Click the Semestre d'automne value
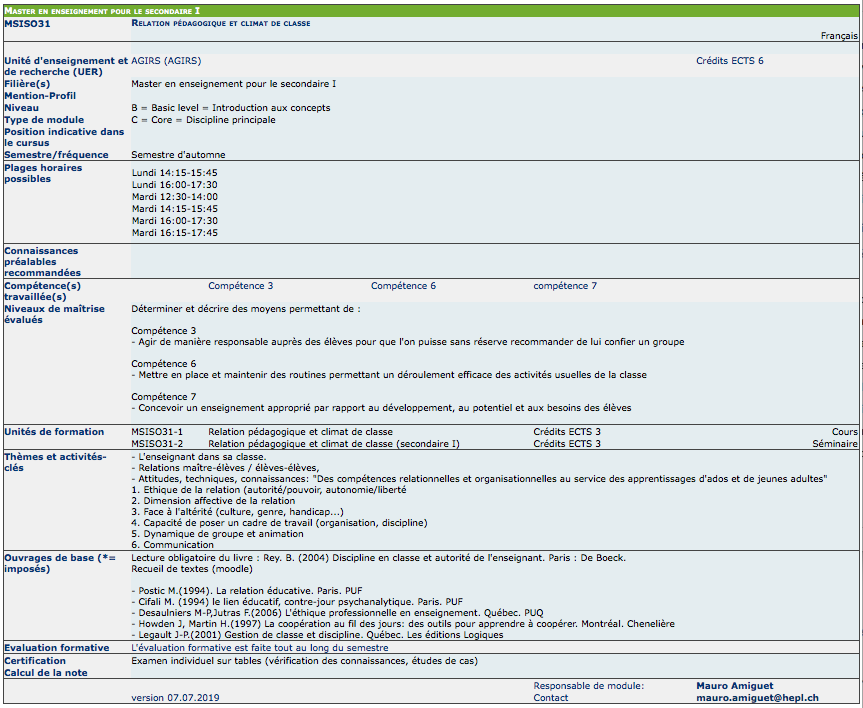Screen dimensions: 863x708 (x=178, y=155)
